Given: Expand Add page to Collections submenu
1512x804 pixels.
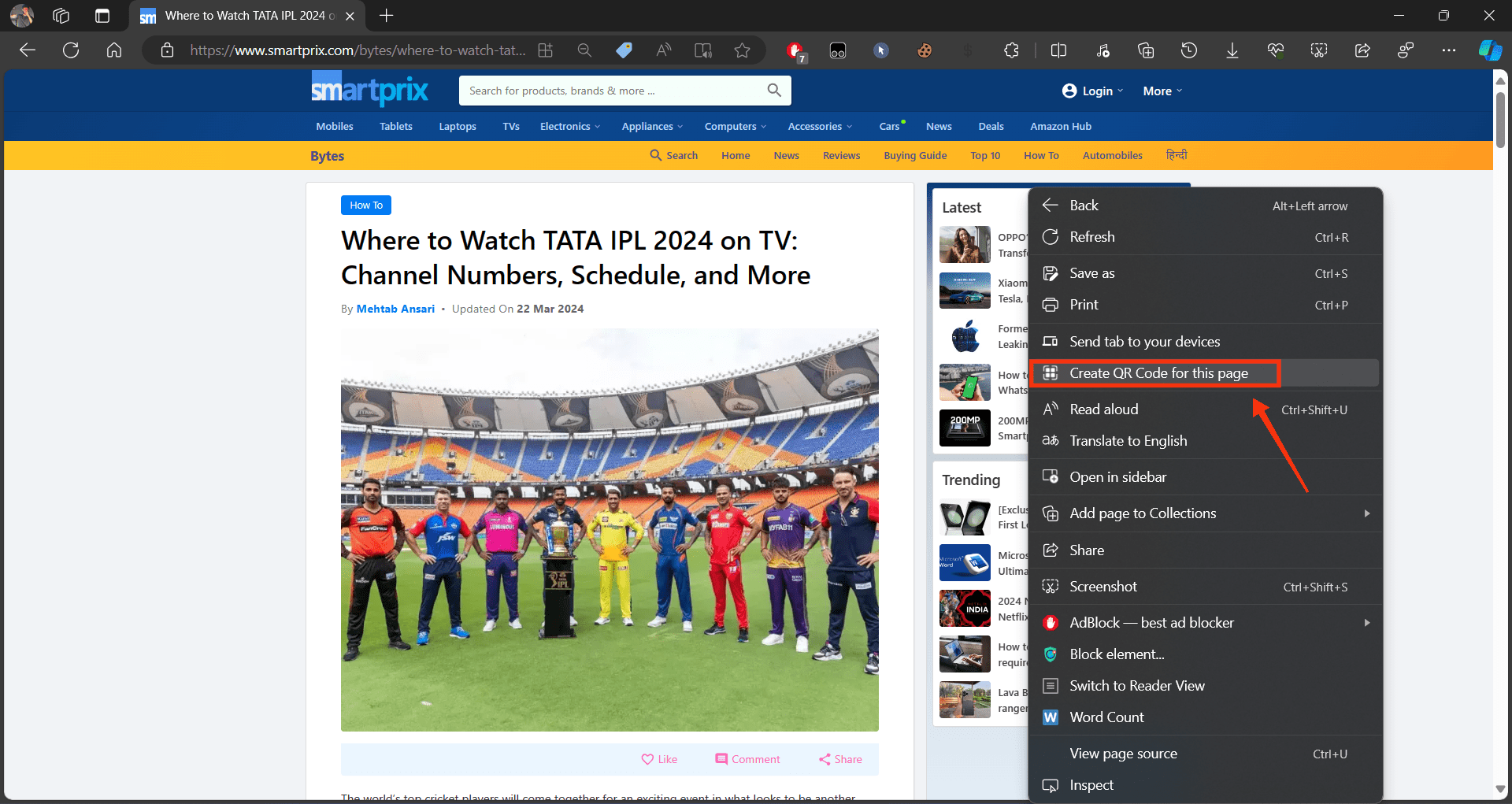Looking at the screenshot, I should (1205, 513).
